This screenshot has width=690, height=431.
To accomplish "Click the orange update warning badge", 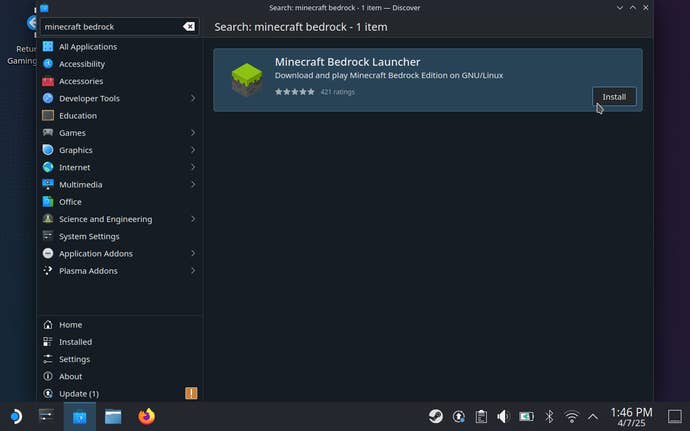I will [x=191, y=393].
